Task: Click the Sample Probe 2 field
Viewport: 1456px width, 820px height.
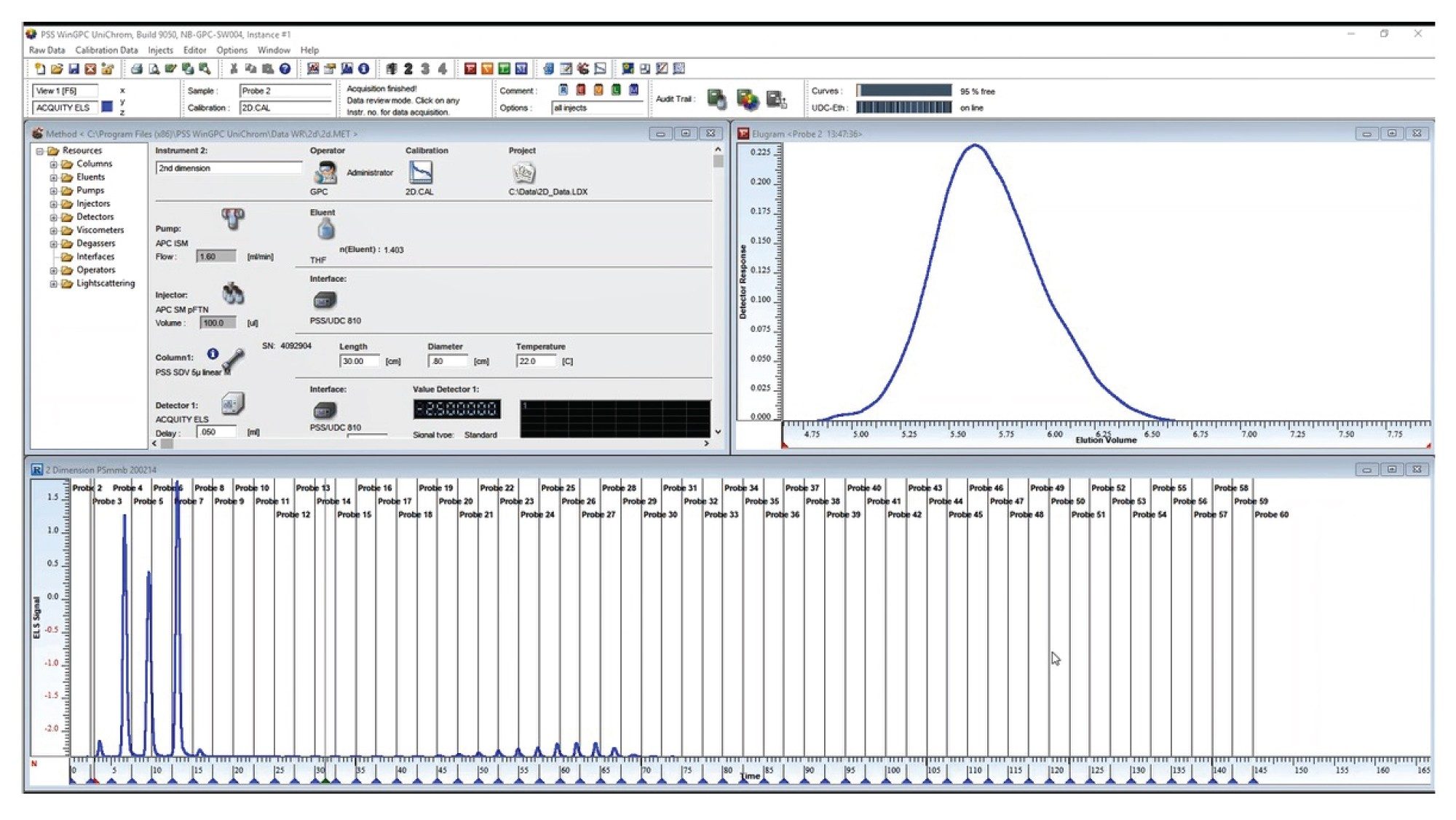Action: [285, 91]
